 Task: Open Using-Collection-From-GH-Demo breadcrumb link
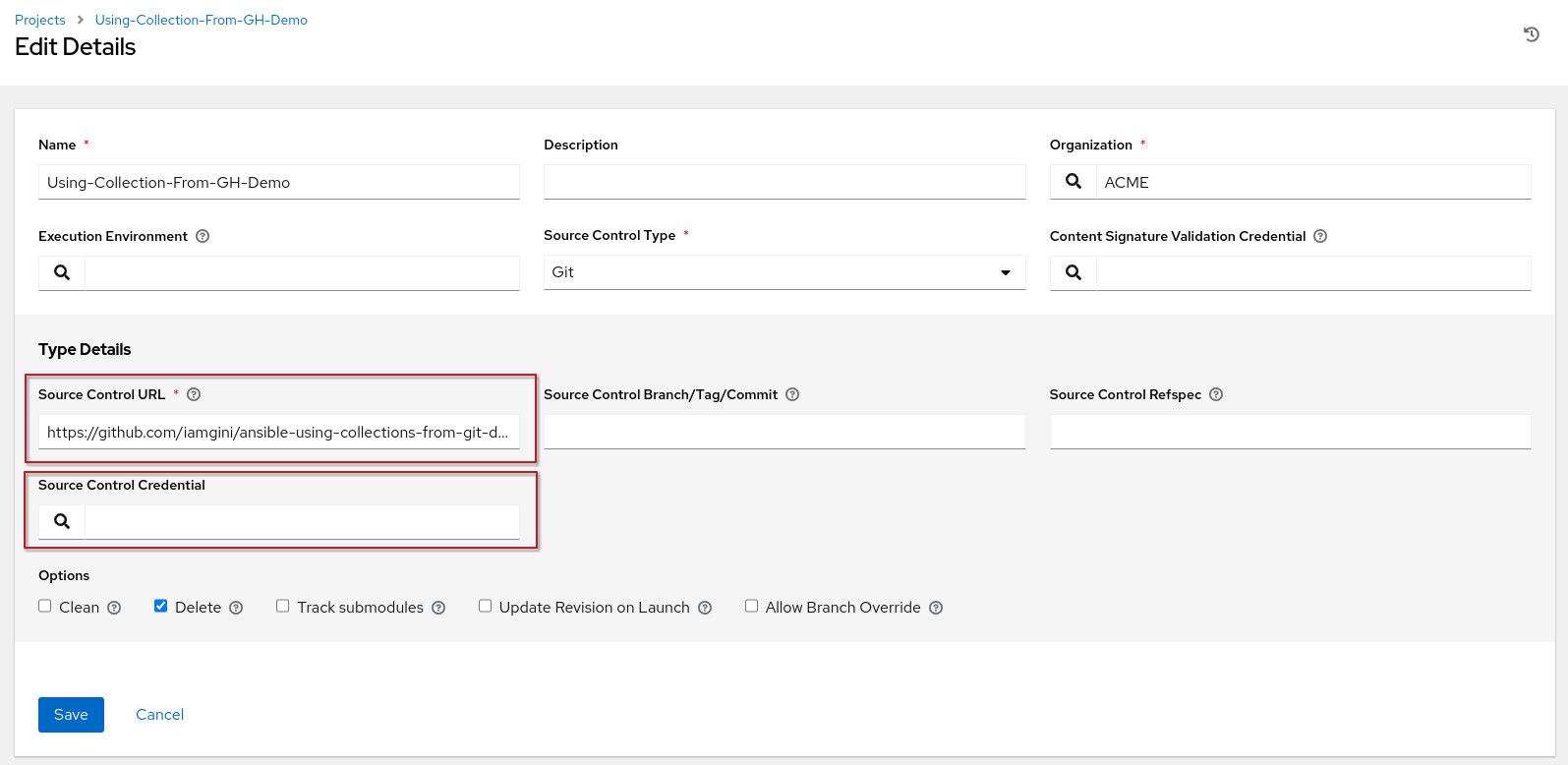tap(201, 20)
